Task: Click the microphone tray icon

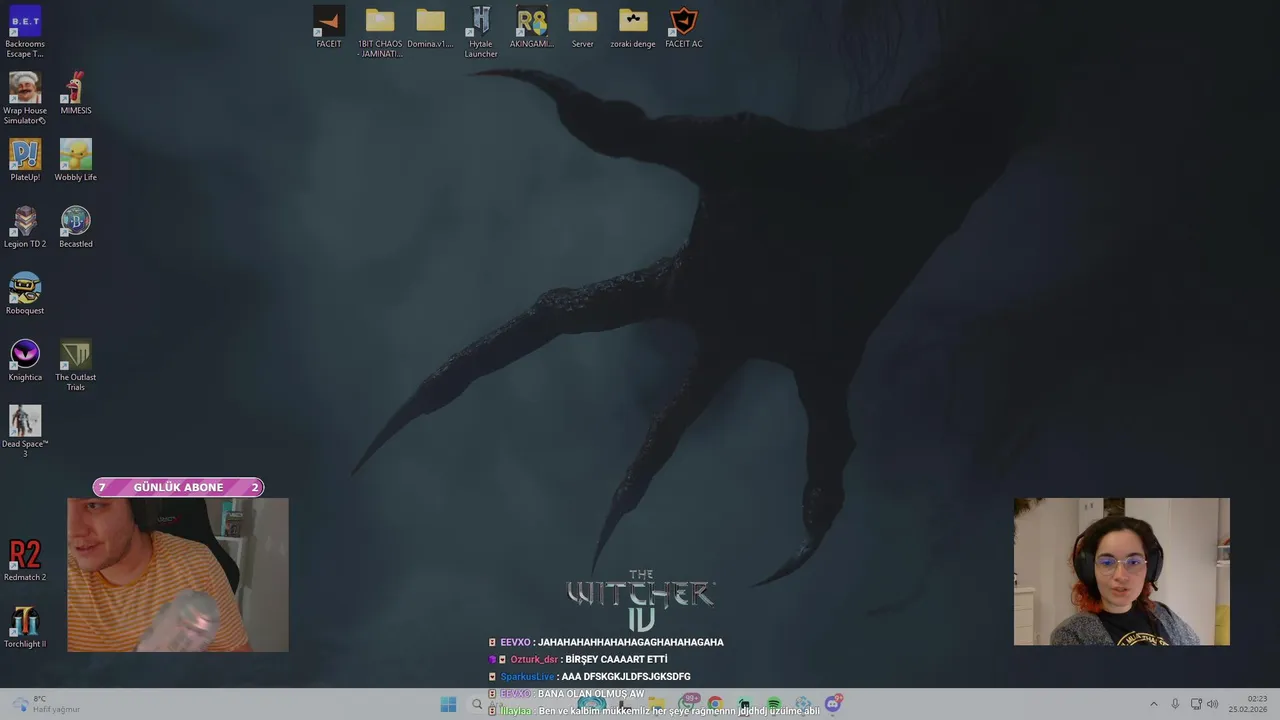Action: [1175, 704]
